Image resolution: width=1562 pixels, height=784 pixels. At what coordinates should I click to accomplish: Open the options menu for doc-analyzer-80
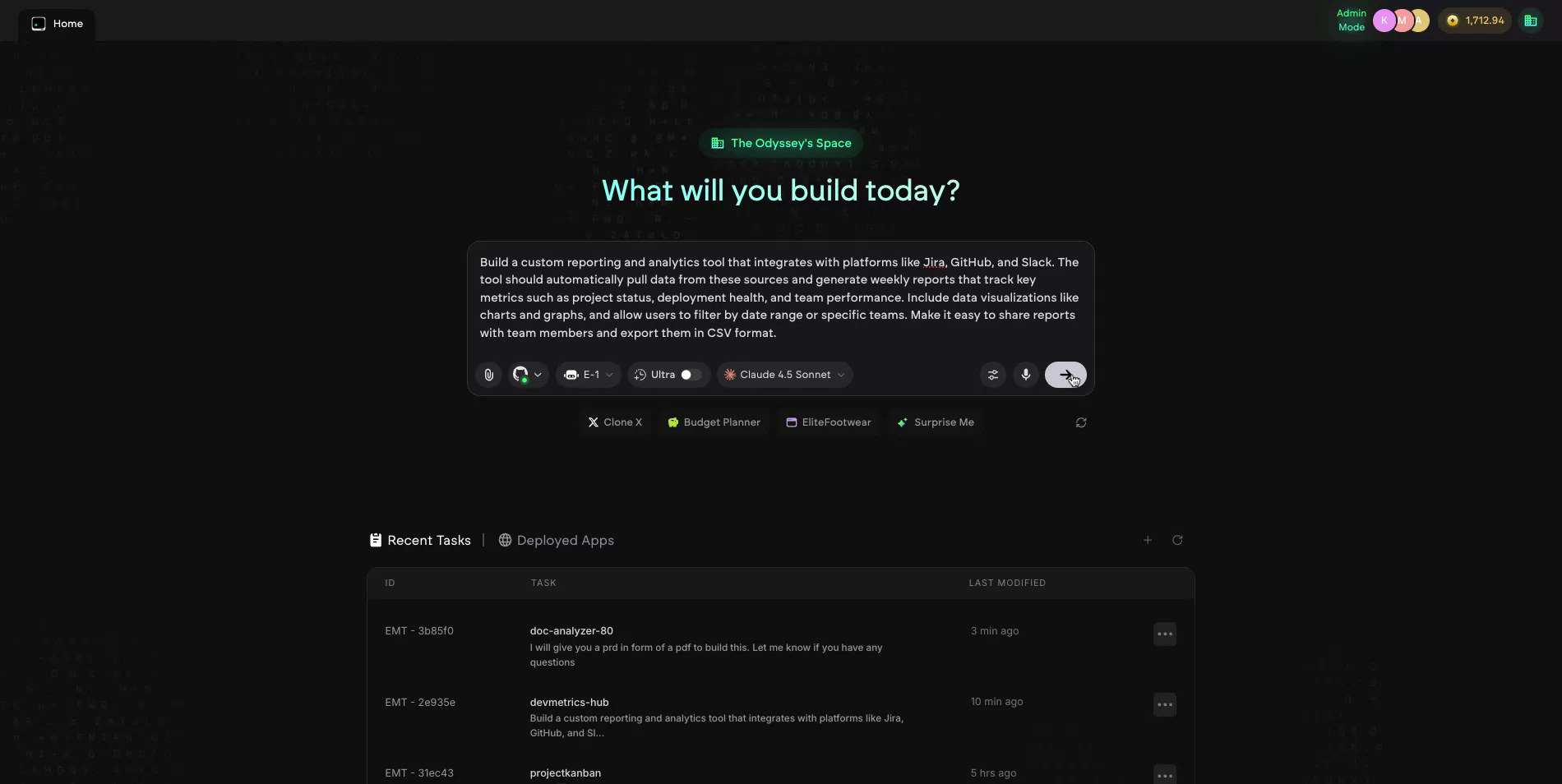point(1164,634)
